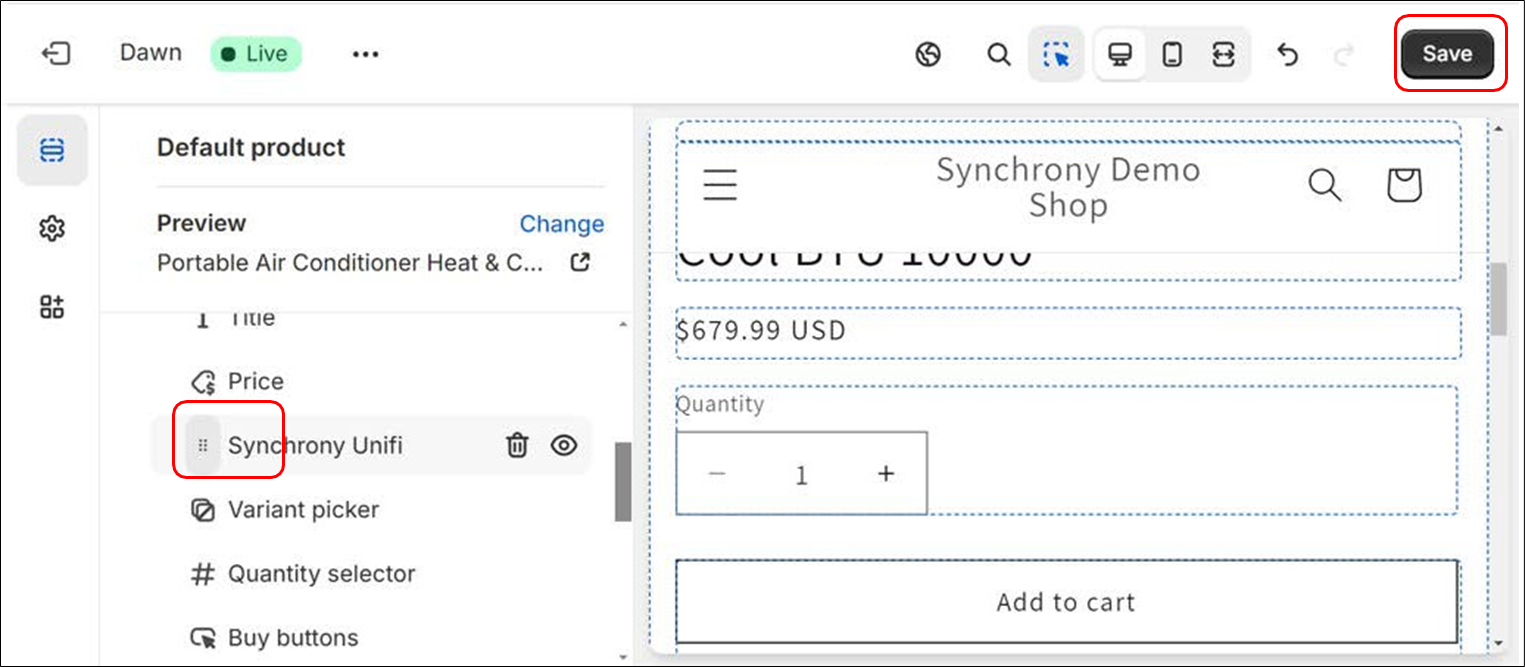The height and width of the screenshot is (667, 1525).
Task: Click the Price block tag icon
Action: click(x=203, y=381)
